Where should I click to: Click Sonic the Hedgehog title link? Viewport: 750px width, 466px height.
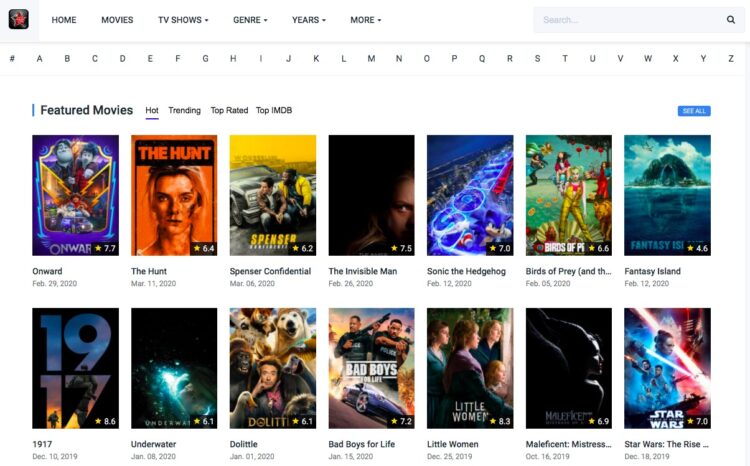(466, 271)
